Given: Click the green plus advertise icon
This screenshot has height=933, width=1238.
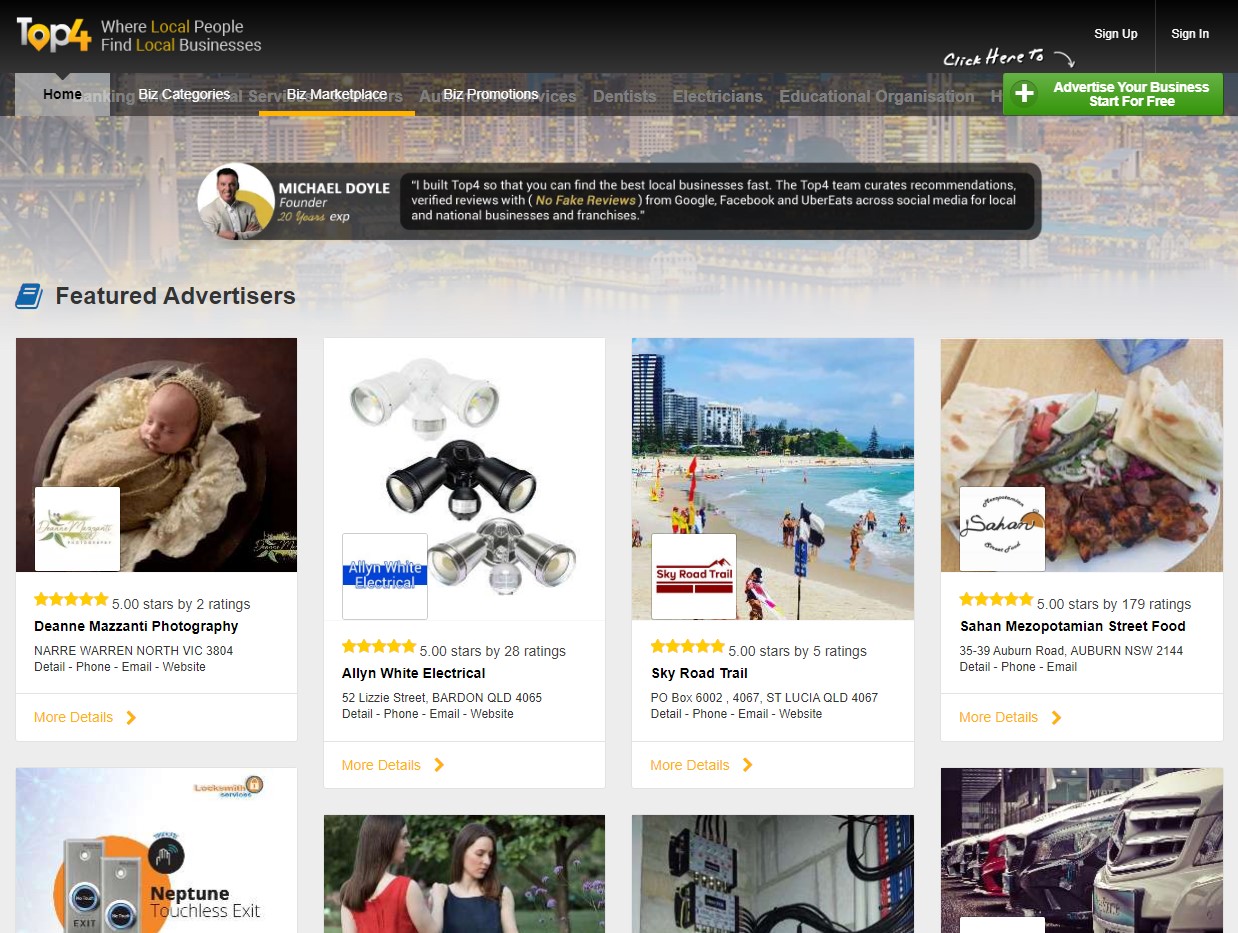Looking at the screenshot, I should (x=1024, y=94).
